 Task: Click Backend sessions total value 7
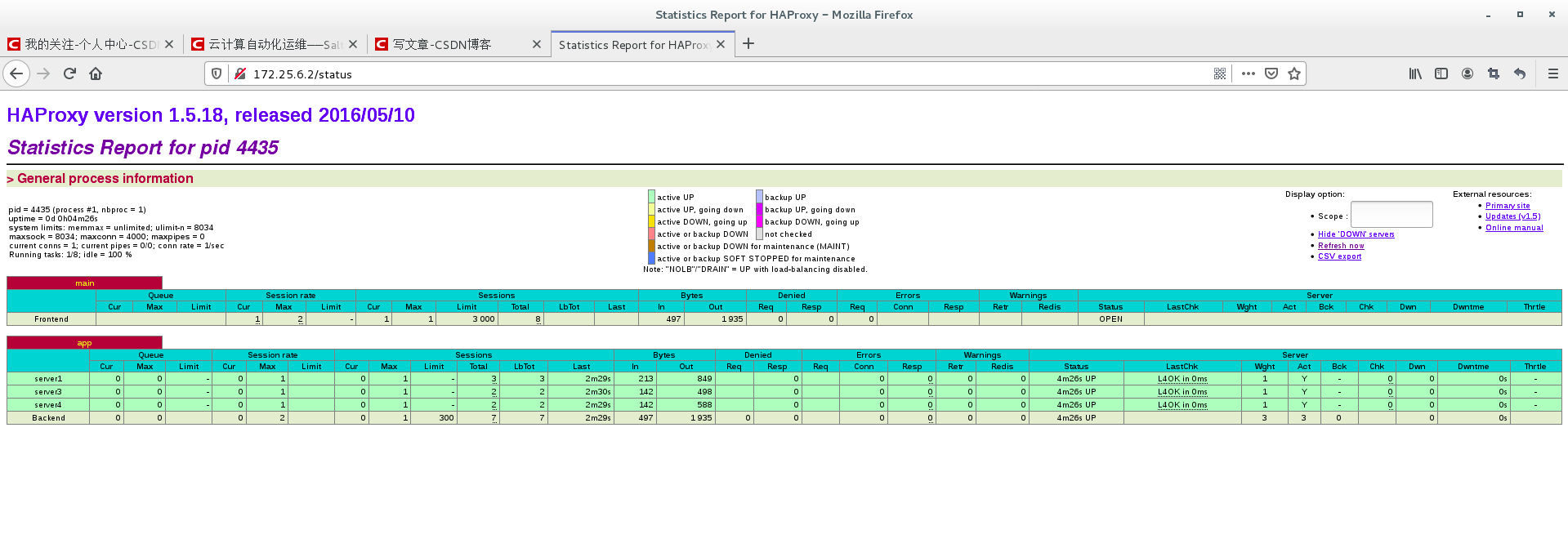pos(494,418)
